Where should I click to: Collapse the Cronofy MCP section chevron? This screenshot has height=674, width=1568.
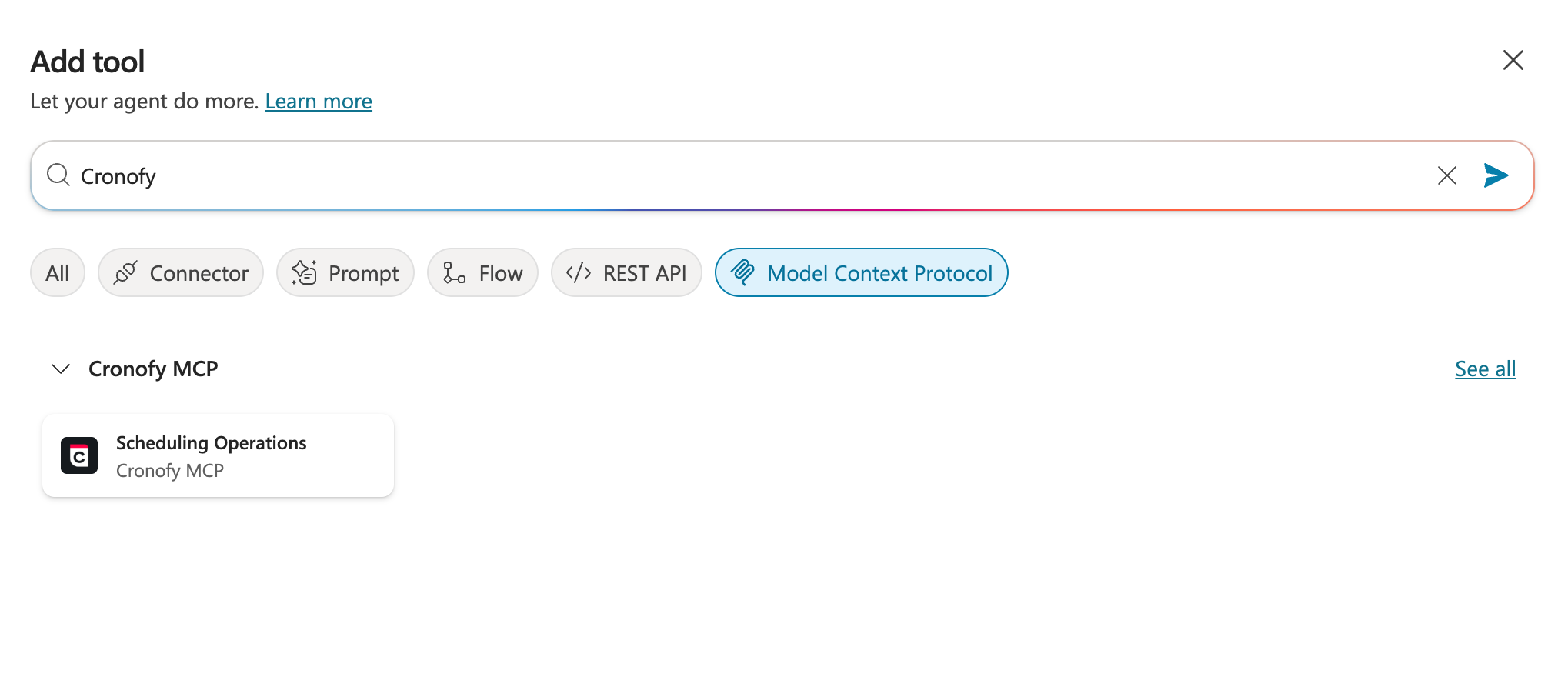tap(61, 369)
